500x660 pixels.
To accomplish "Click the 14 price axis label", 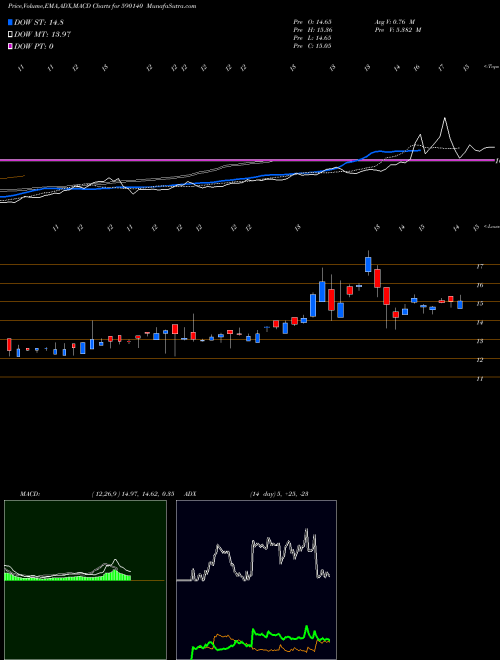I will (x=479, y=322).
